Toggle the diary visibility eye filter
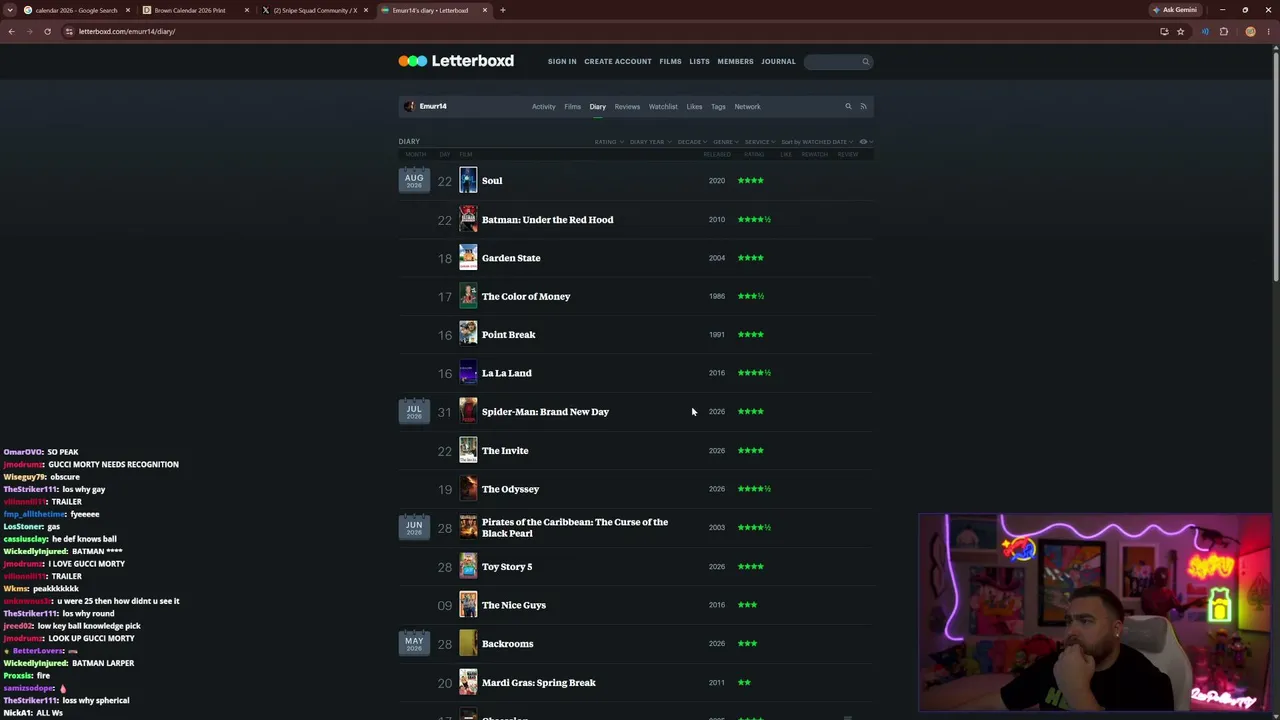 (x=865, y=142)
